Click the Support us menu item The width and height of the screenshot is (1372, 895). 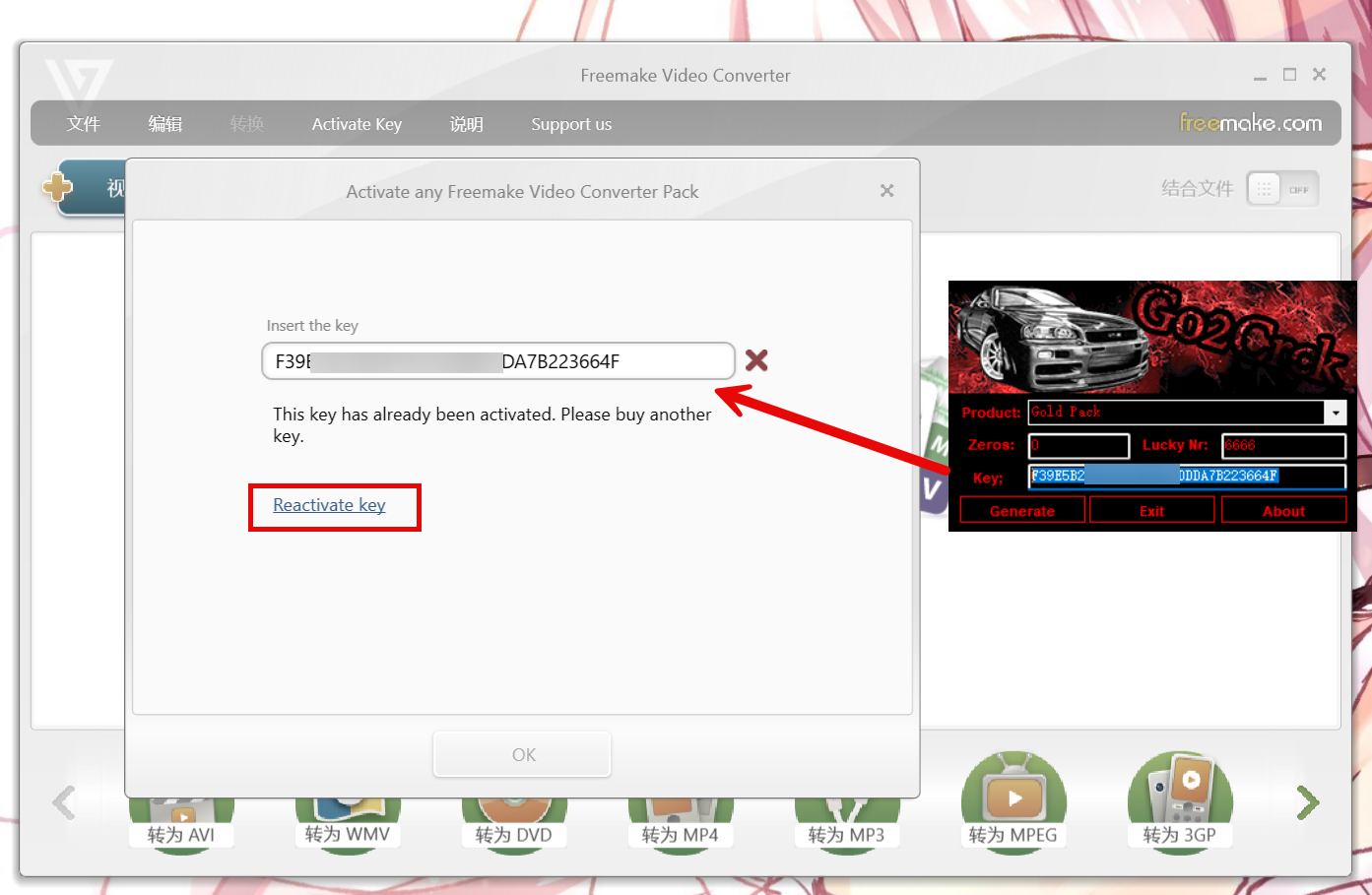tap(571, 124)
